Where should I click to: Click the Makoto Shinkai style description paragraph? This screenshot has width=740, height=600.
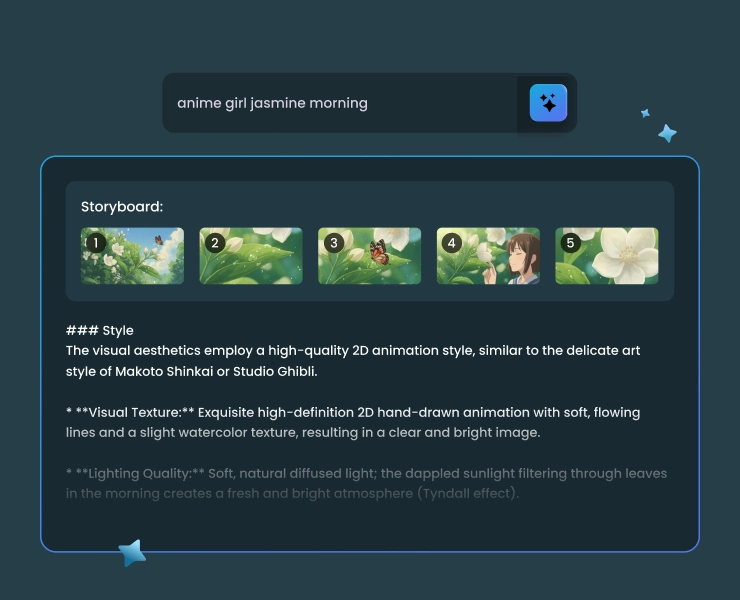click(352, 361)
